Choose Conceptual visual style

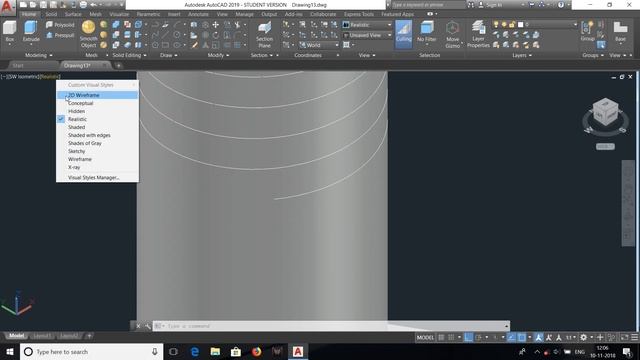[x=98, y=103]
